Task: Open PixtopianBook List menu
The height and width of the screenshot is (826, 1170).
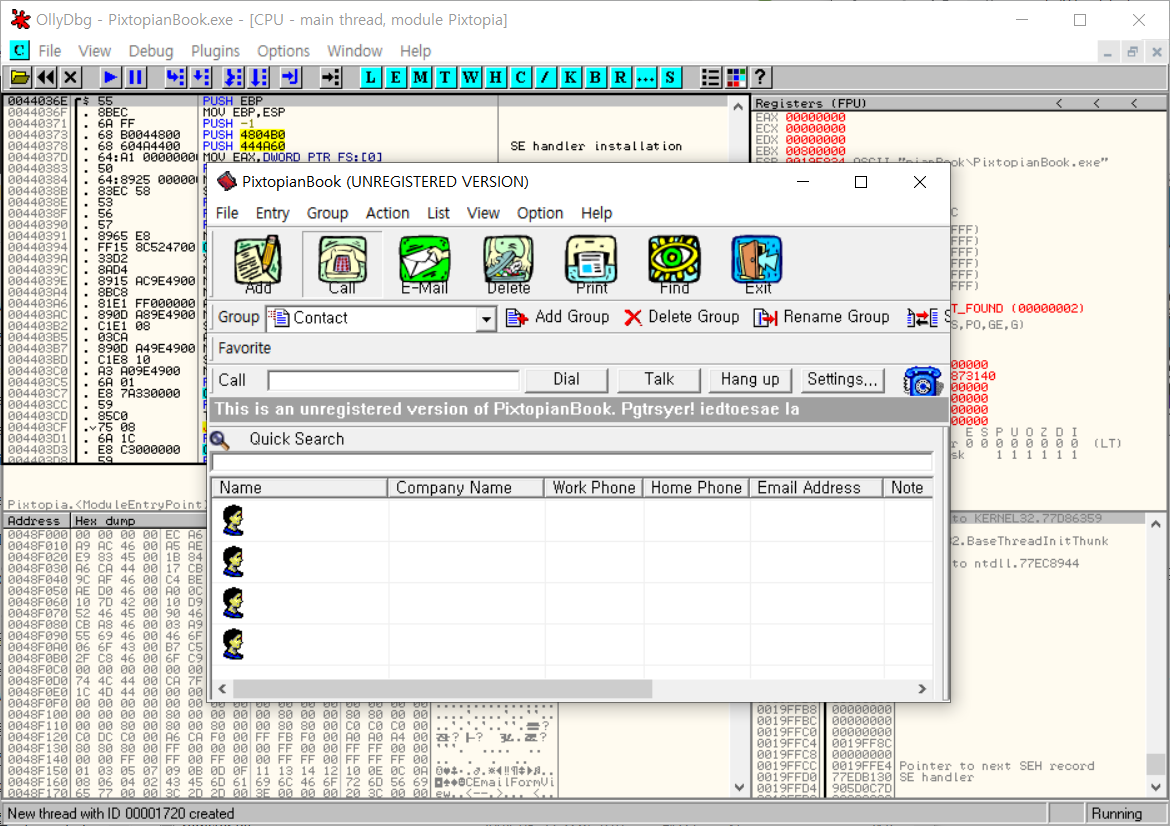Action: click(x=438, y=213)
